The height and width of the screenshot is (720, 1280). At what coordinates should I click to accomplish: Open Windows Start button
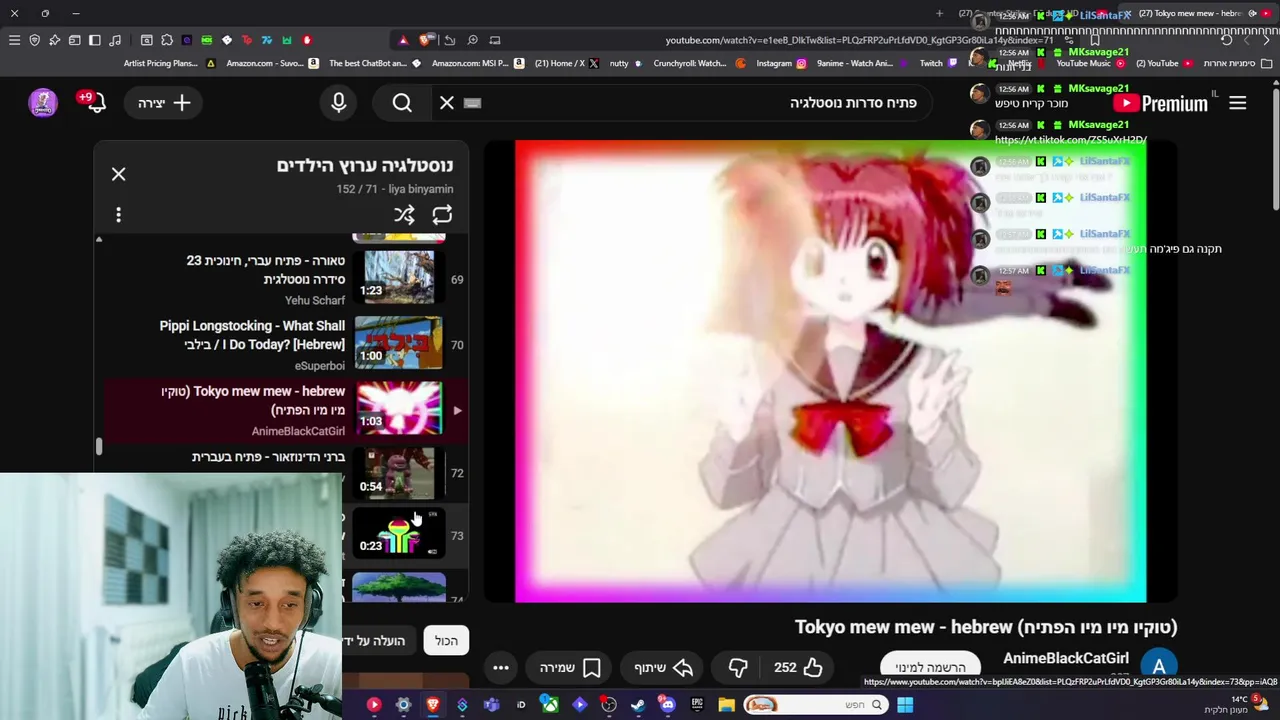905,705
